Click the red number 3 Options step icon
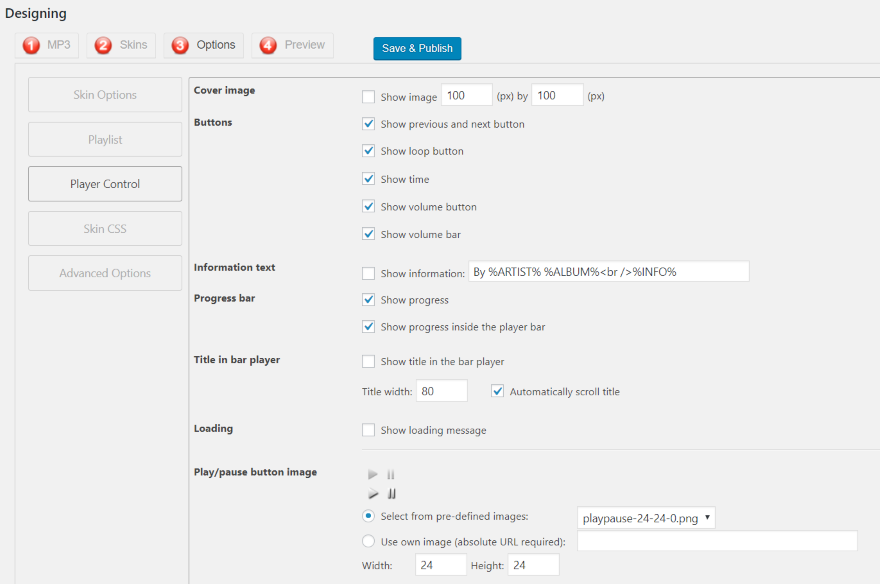This screenshot has width=880, height=584. tap(180, 45)
